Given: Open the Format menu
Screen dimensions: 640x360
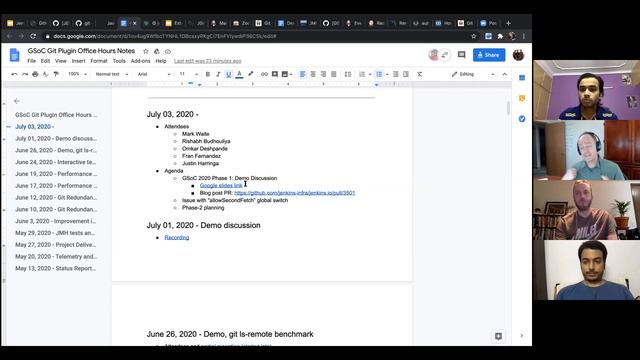Looking at the screenshot, I should point(99,61).
